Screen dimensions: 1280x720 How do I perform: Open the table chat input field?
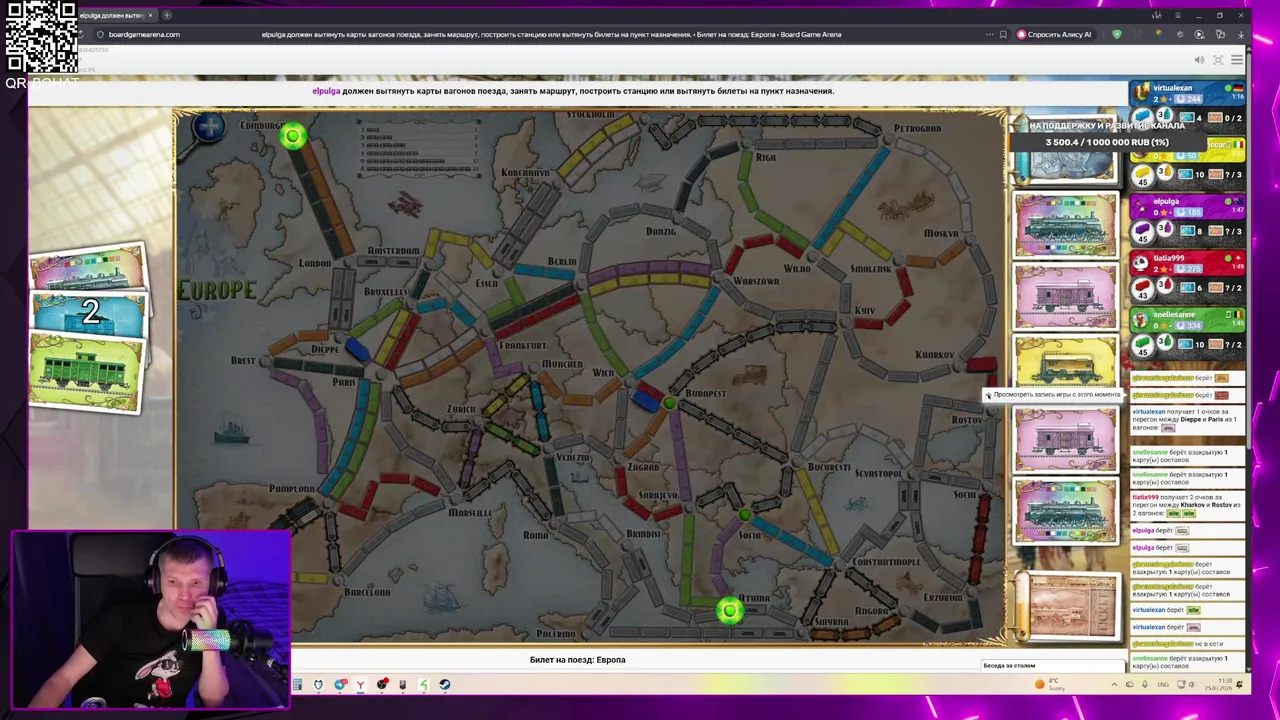point(1052,666)
